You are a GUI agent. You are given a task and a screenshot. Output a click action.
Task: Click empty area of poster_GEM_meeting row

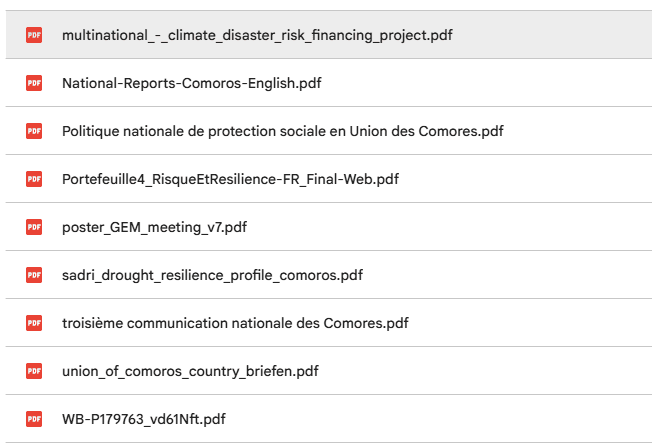click(449, 227)
